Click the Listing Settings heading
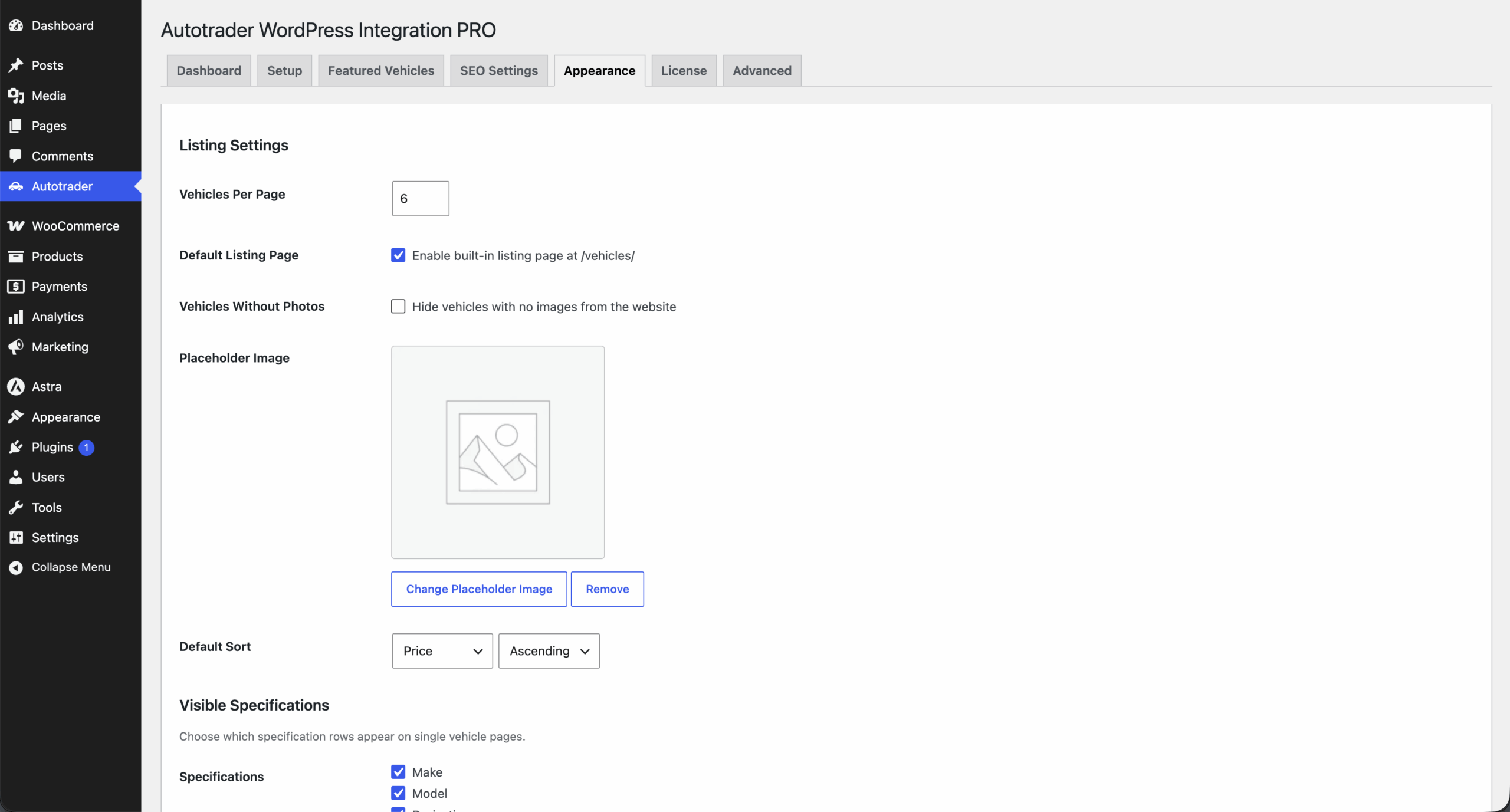1510x812 pixels. click(x=234, y=145)
